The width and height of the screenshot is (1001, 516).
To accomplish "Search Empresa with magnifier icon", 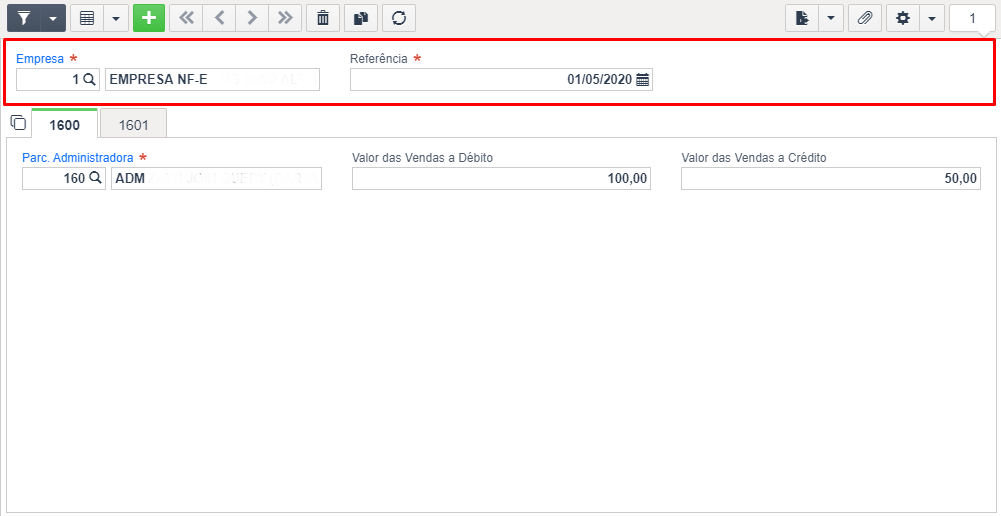I will tap(89, 80).
